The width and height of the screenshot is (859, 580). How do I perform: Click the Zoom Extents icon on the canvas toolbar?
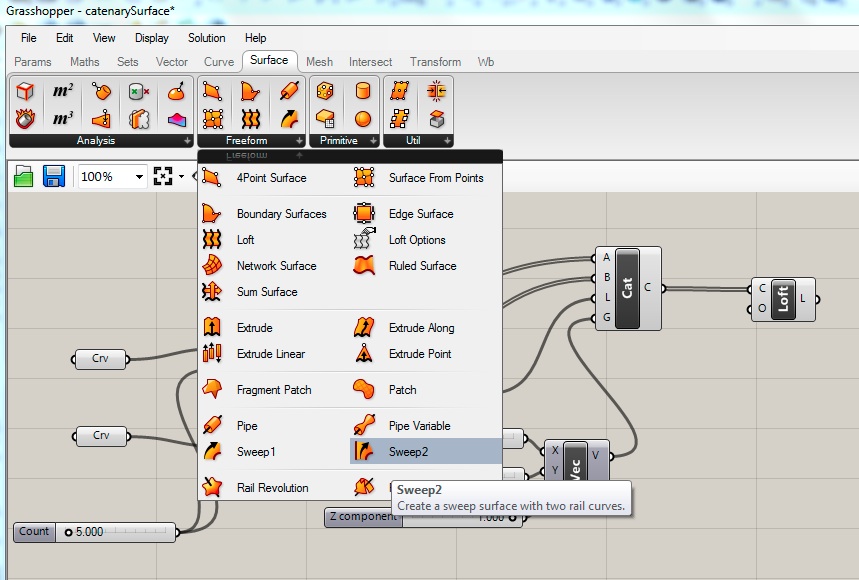pos(163,176)
